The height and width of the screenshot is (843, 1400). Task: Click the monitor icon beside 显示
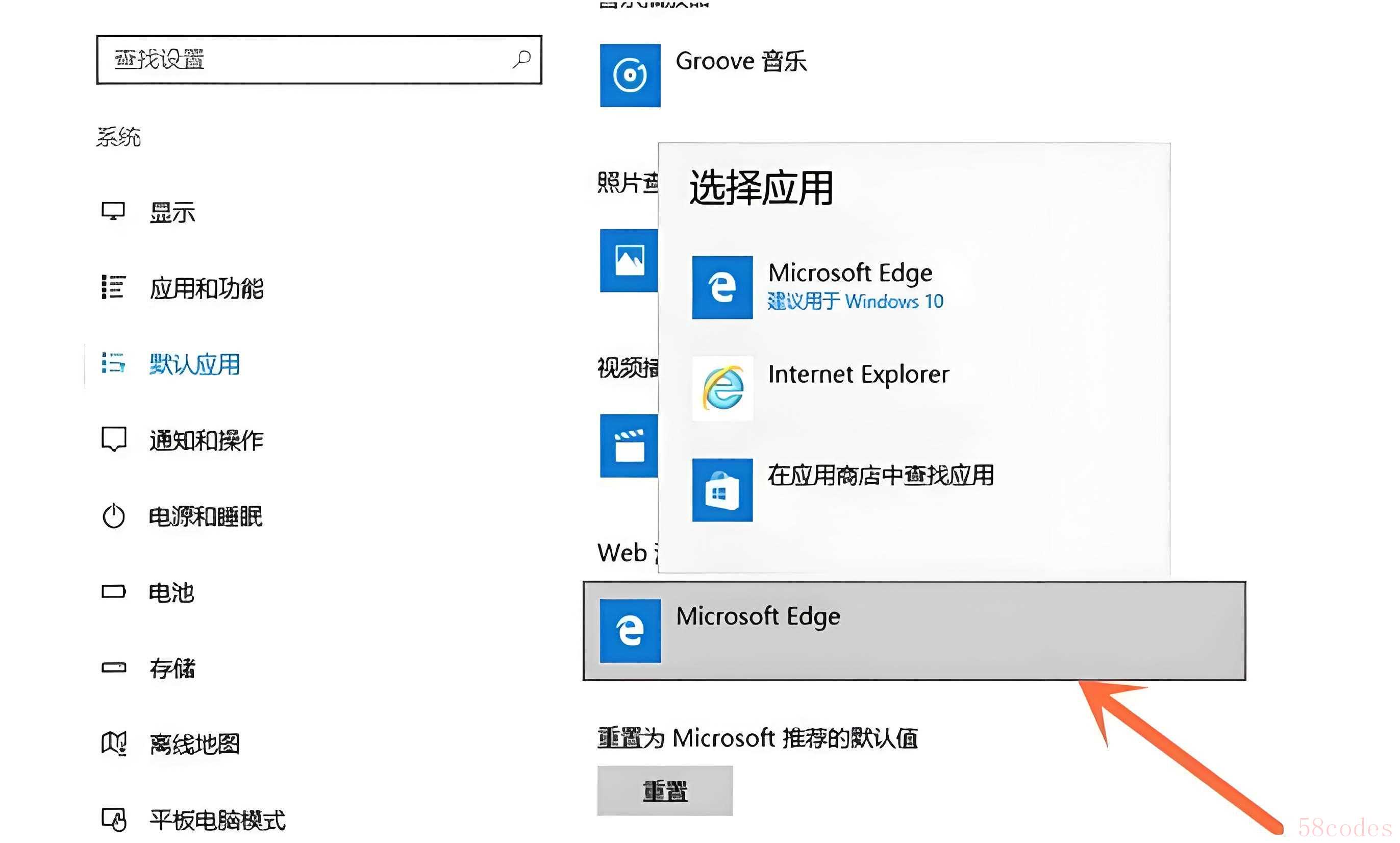coord(113,211)
